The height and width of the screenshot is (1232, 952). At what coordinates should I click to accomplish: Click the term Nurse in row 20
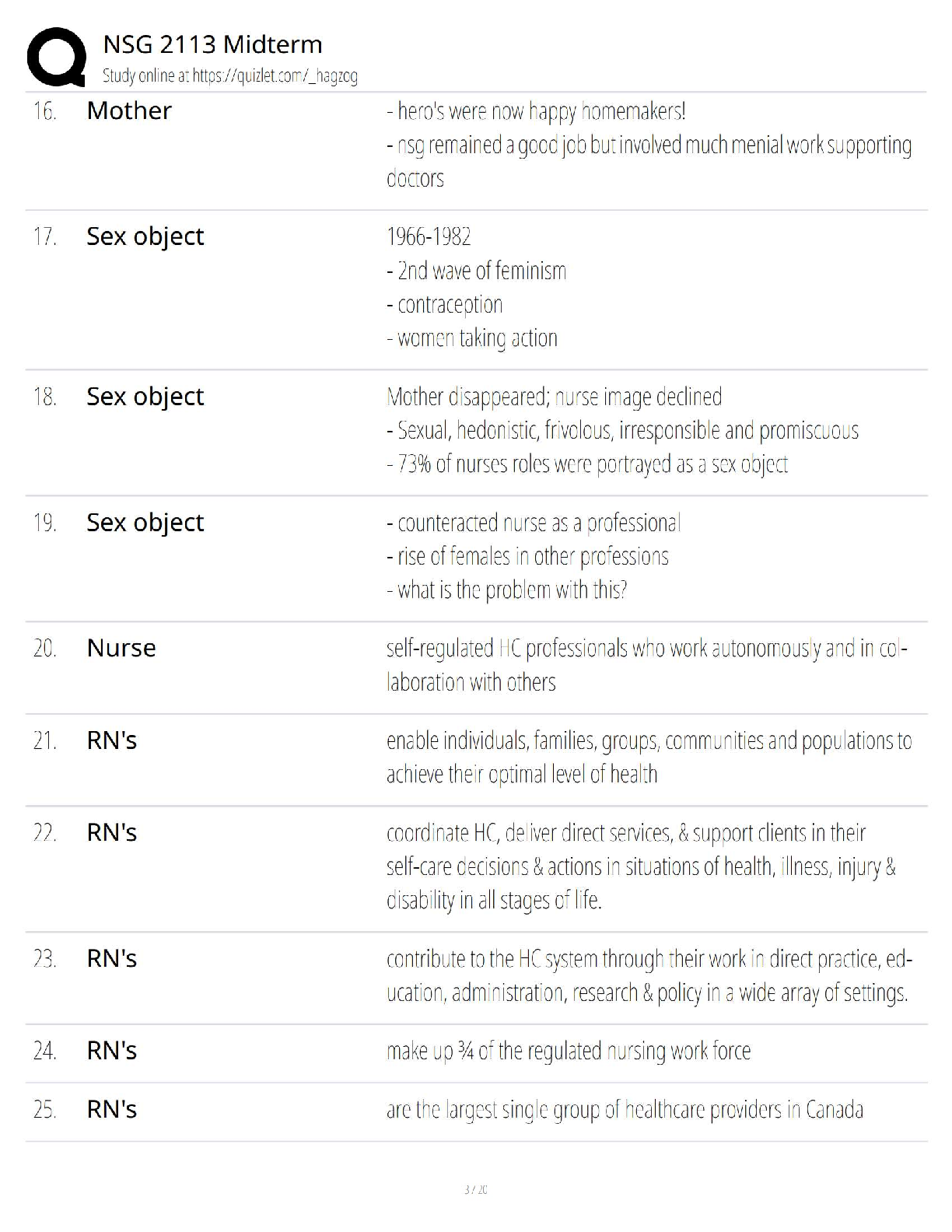(121, 648)
